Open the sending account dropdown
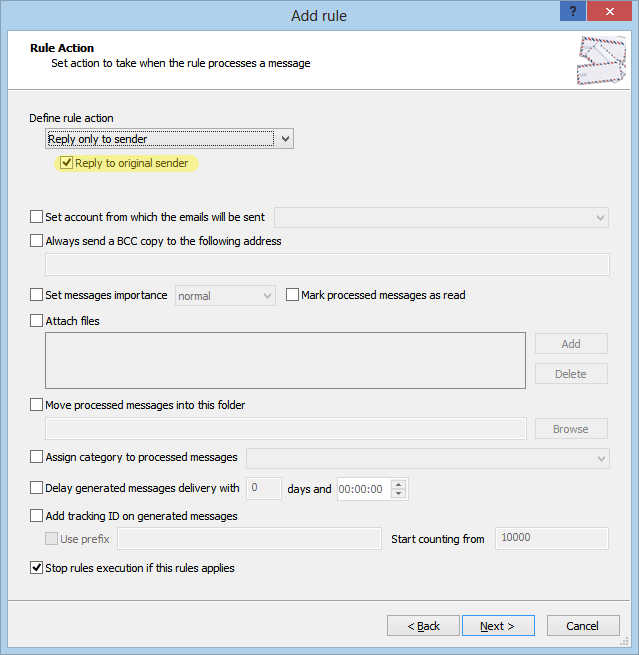This screenshot has height=655, width=639. [x=441, y=217]
